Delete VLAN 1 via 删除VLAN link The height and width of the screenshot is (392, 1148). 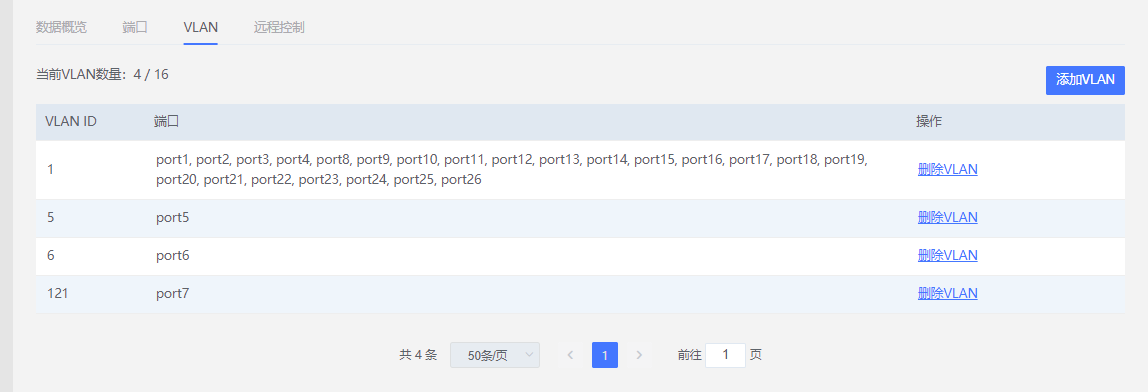point(947,169)
